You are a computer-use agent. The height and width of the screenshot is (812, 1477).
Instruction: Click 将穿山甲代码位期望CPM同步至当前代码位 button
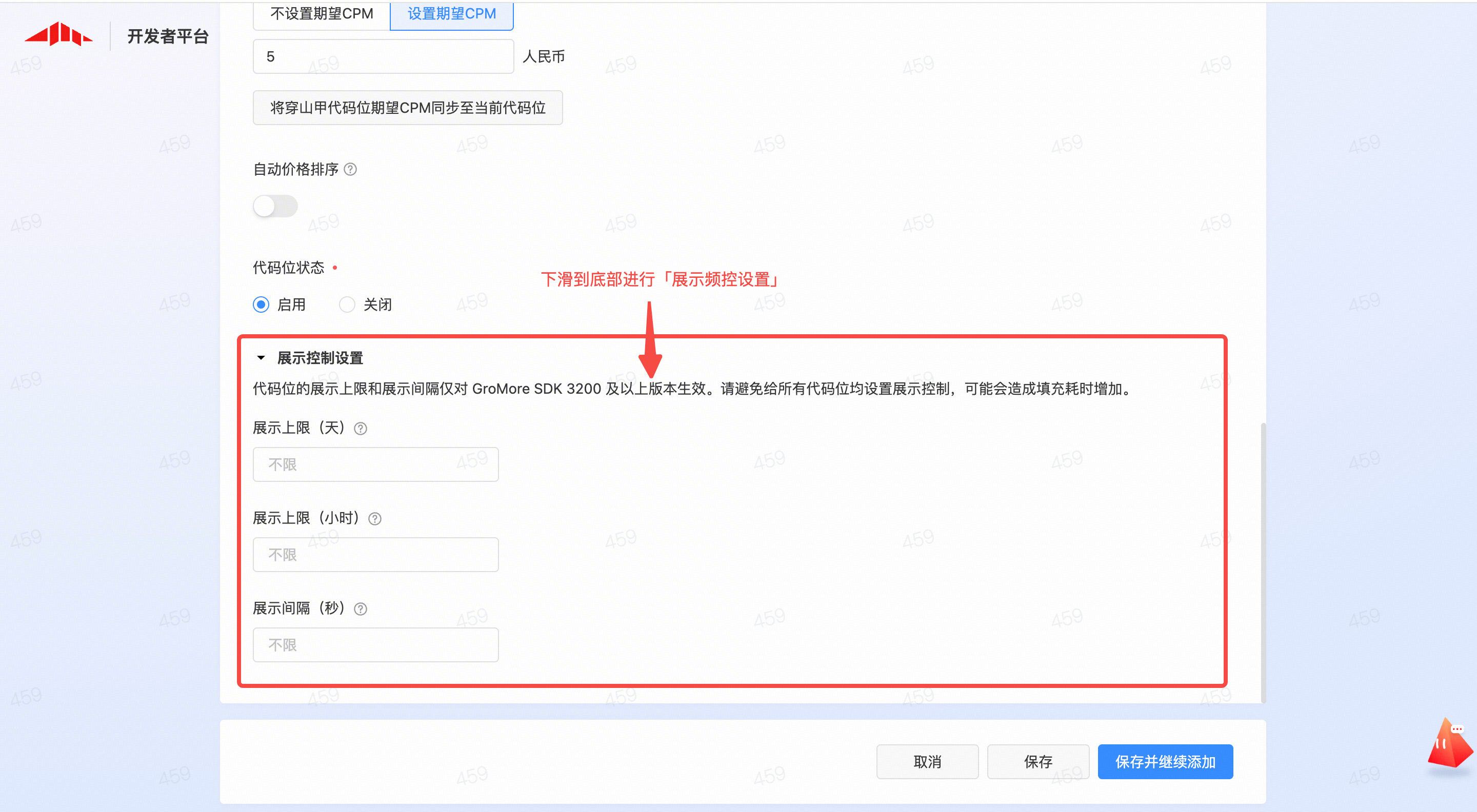click(x=408, y=108)
